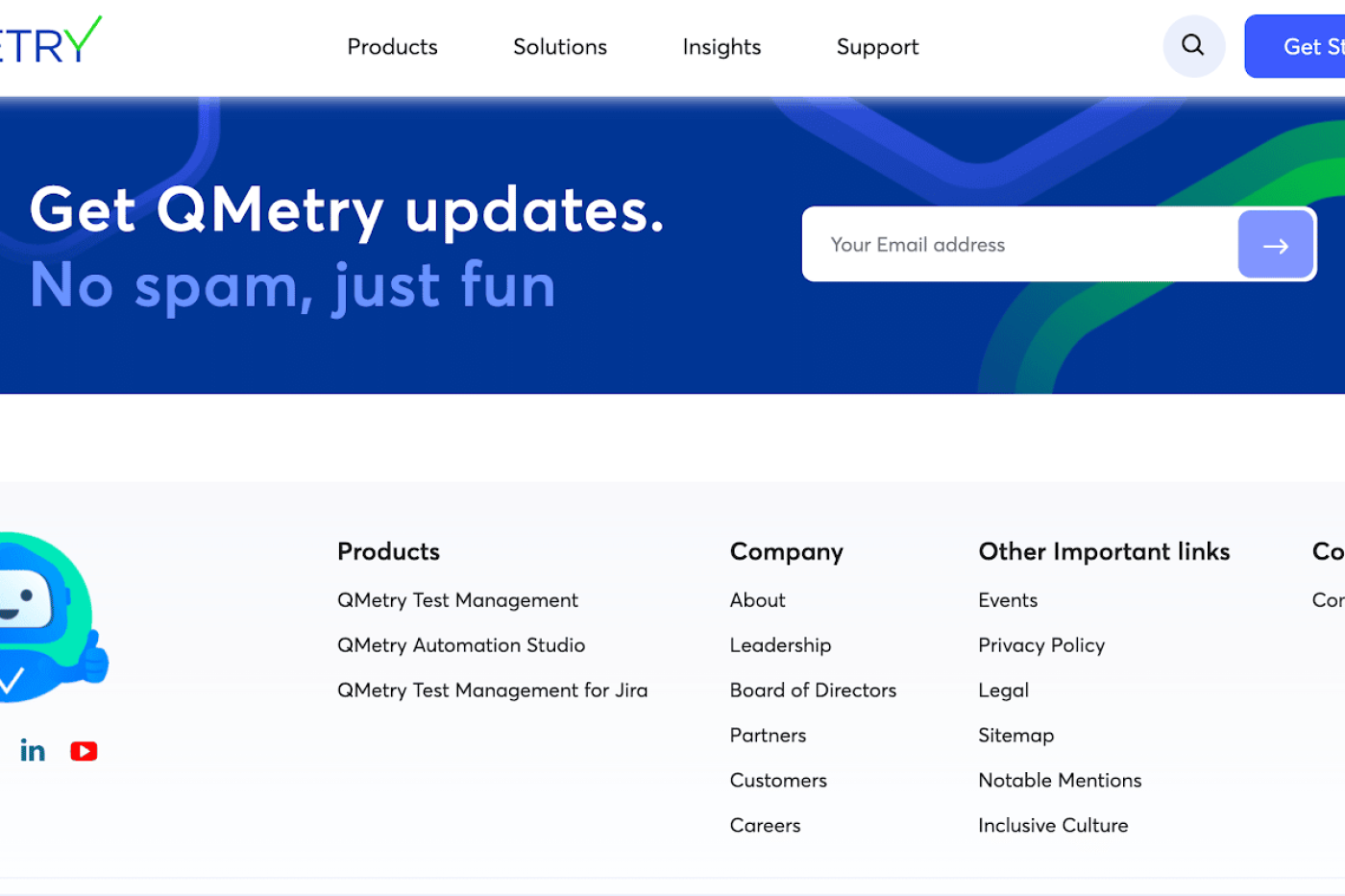Click the Get QMetry updates headline

coord(347,210)
